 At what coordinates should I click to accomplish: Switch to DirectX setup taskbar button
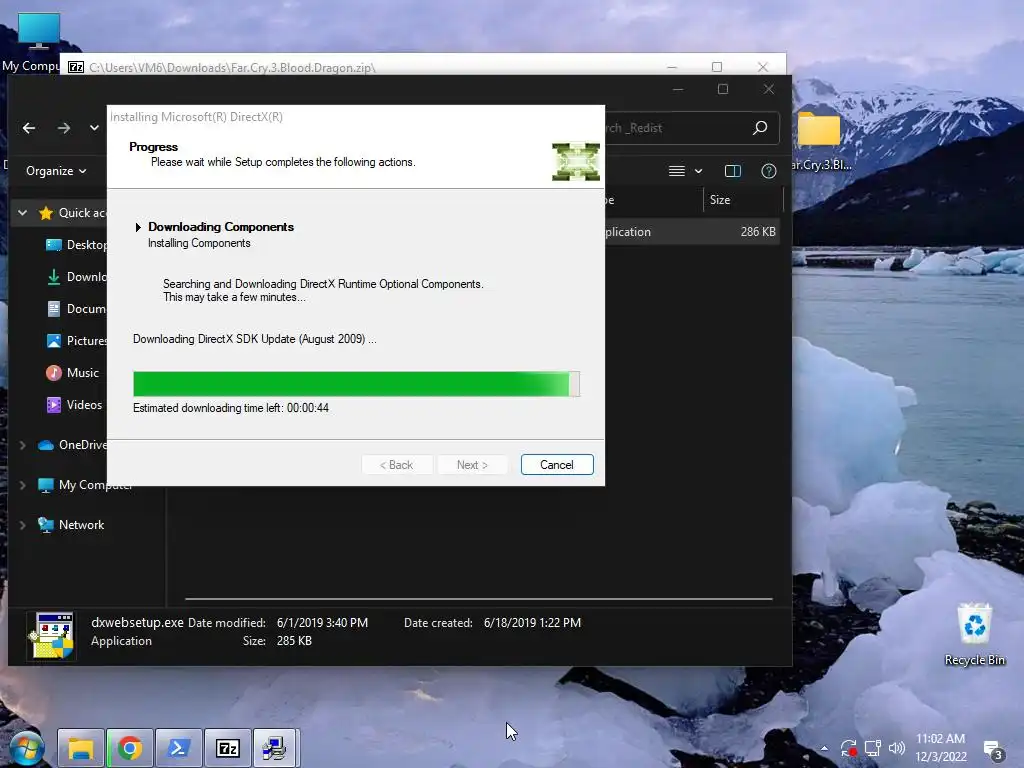276,748
